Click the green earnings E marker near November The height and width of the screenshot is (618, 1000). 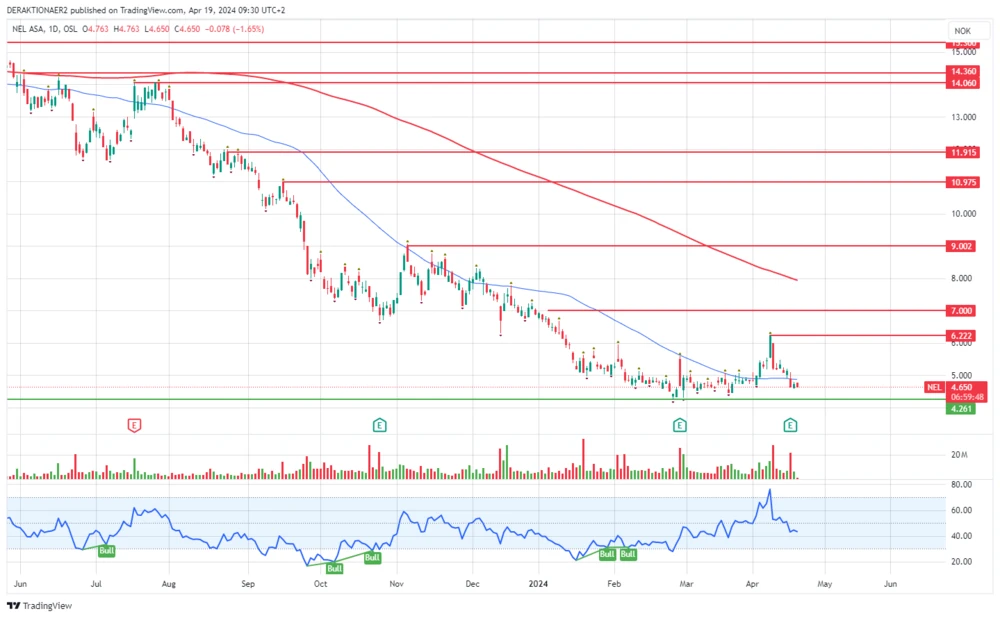[380, 425]
